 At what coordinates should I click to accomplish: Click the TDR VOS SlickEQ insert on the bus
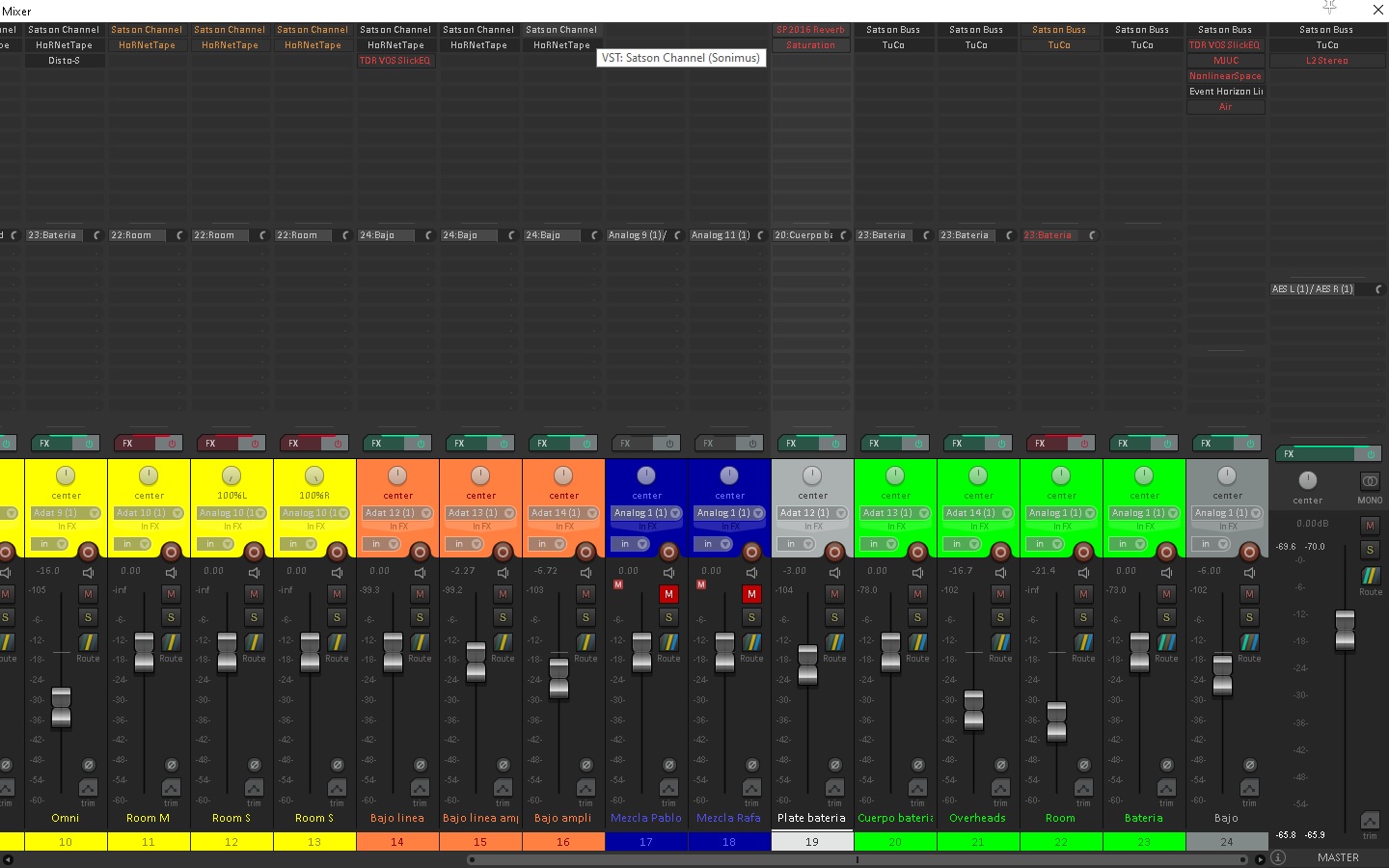tap(1225, 44)
